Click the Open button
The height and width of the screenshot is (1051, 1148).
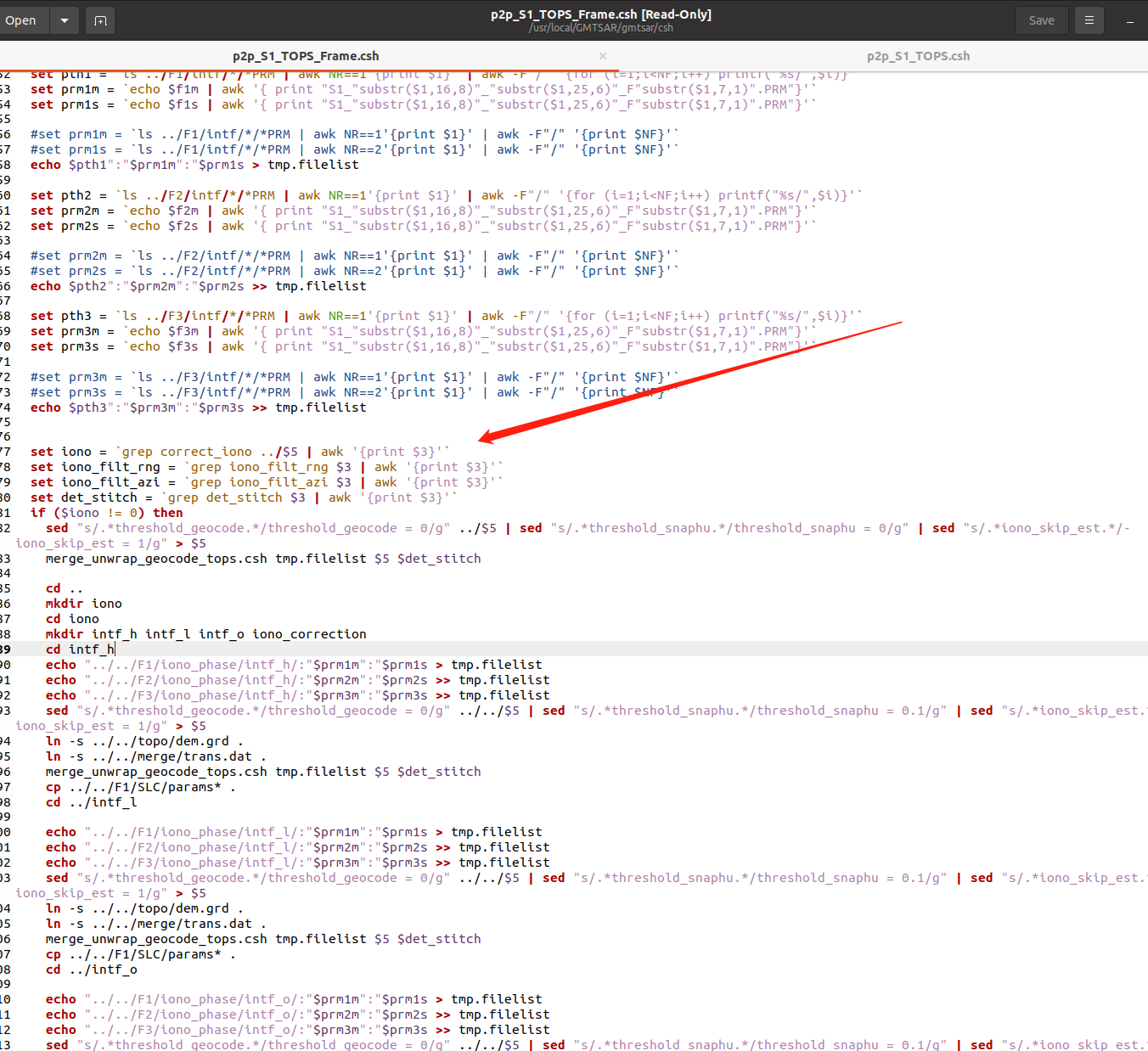(22, 20)
